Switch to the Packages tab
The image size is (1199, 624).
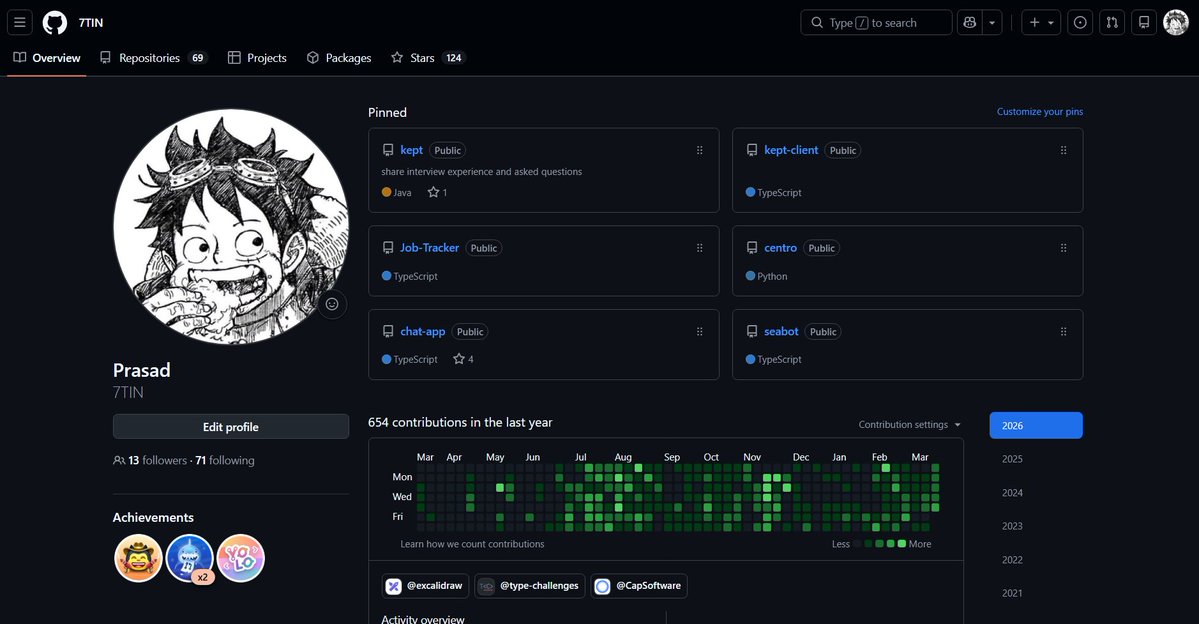[x=339, y=58]
